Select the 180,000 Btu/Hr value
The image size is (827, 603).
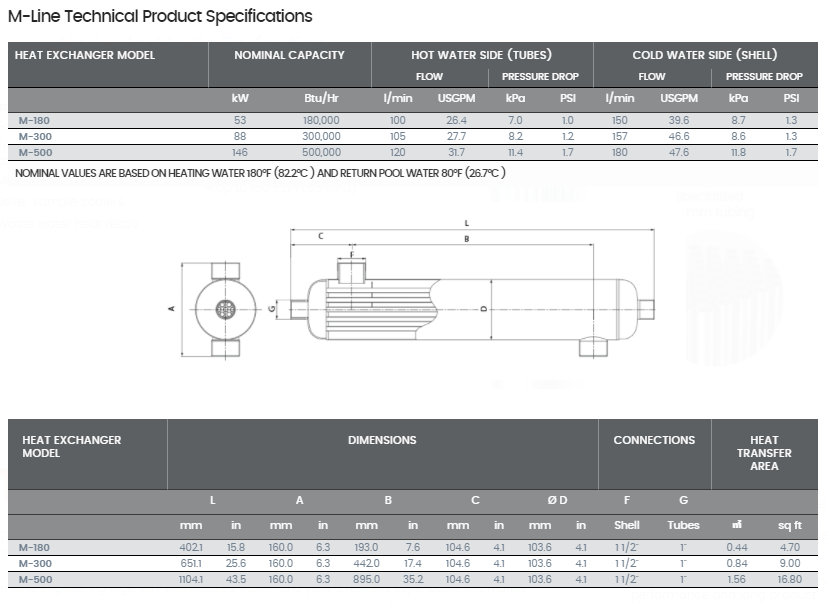(321, 120)
